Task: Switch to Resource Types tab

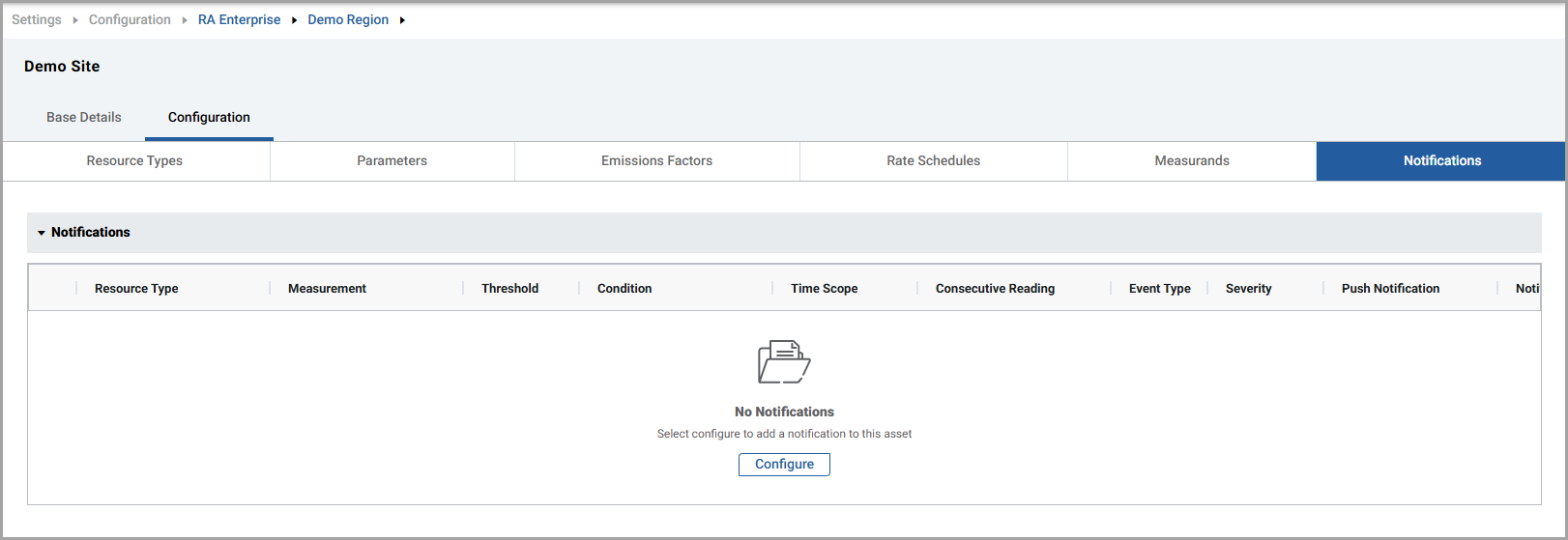Action: click(134, 161)
